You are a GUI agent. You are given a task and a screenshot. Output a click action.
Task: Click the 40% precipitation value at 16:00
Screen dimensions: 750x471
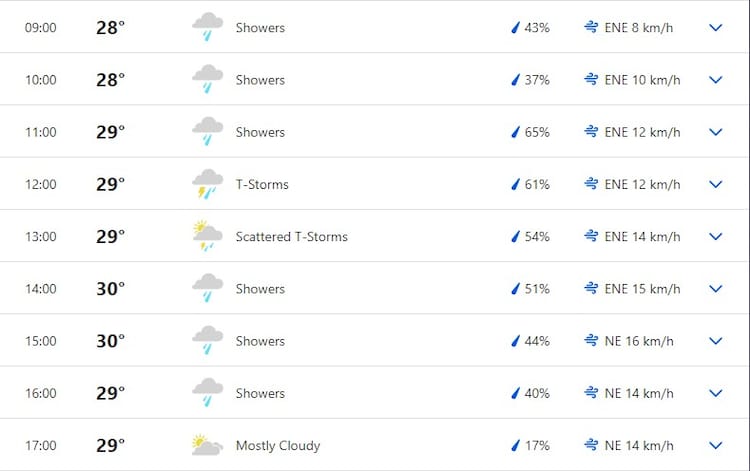coord(537,393)
